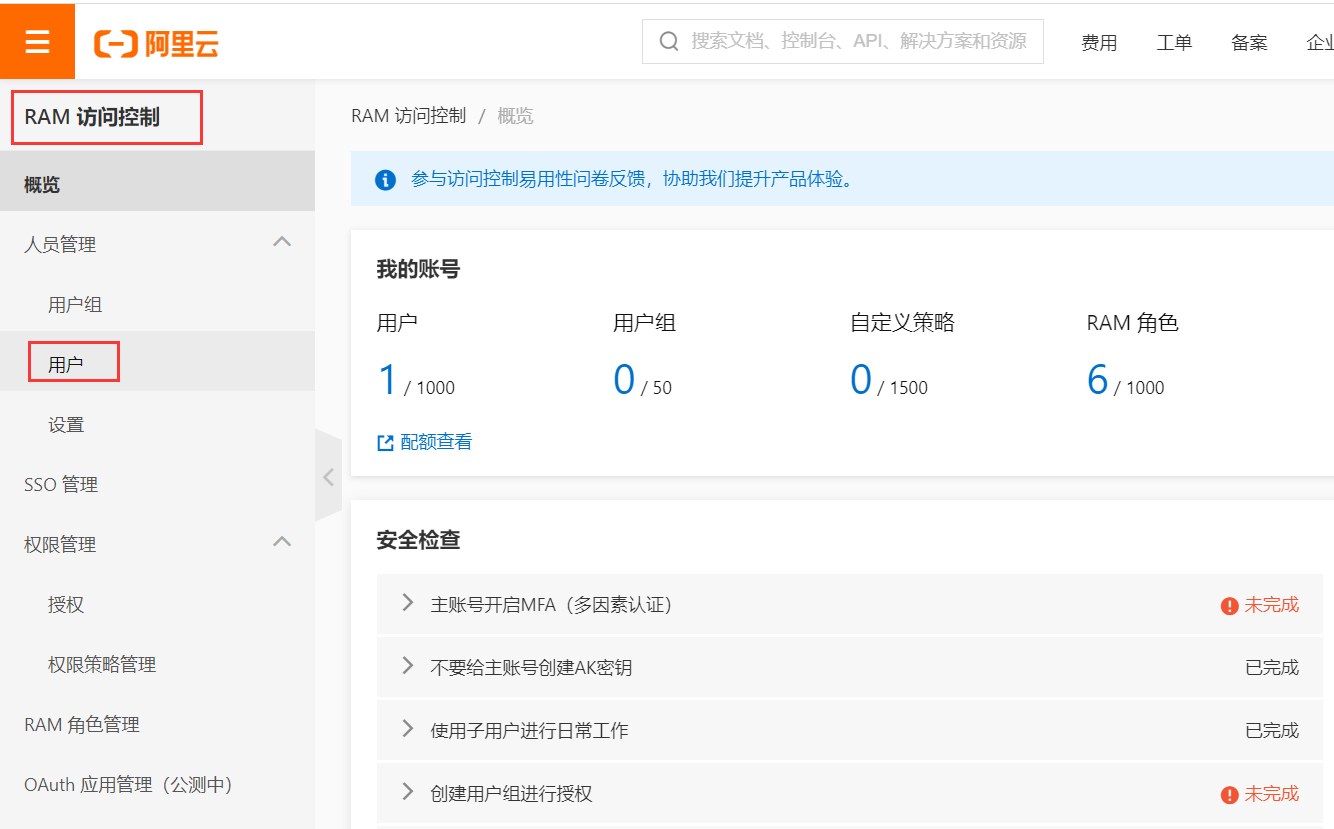Expand the 主账号开启MFA security check
This screenshot has width=1334, height=829.
[x=406, y=604]
